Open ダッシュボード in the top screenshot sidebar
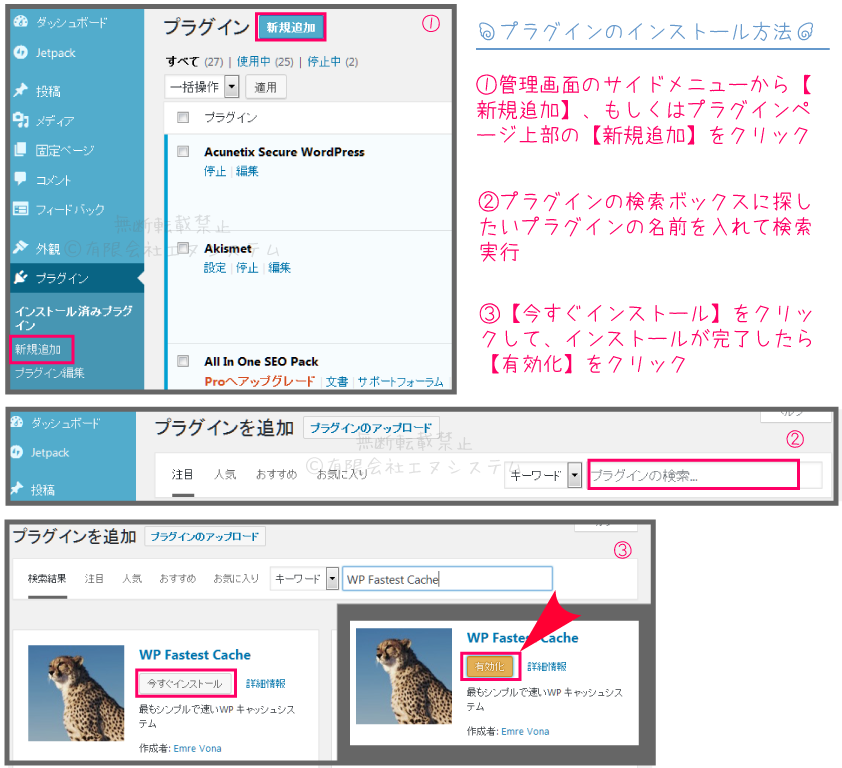The image size is (842, 768). pyautogui.click(x=71, y=22)
